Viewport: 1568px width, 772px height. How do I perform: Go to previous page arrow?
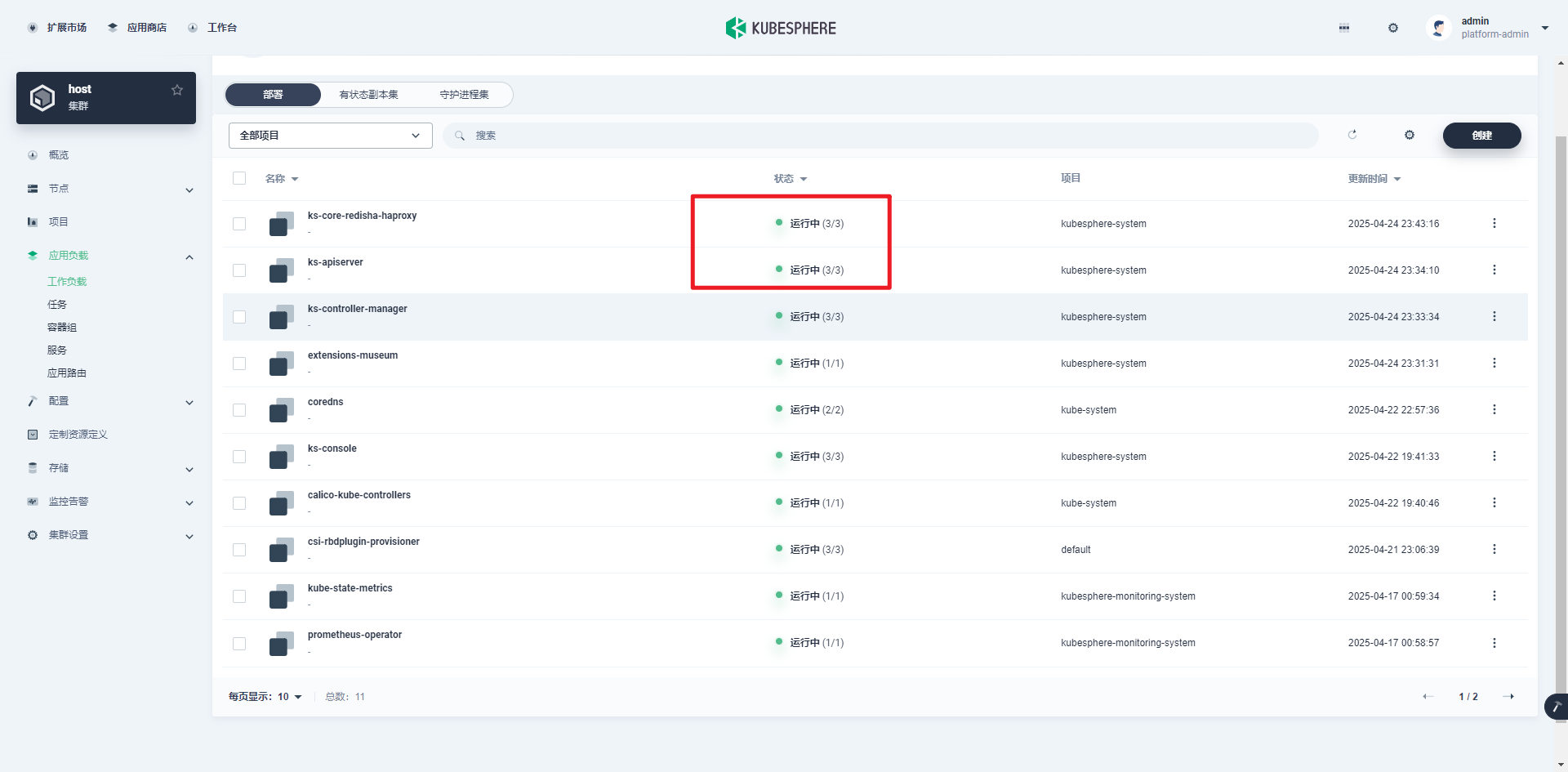1428,697
